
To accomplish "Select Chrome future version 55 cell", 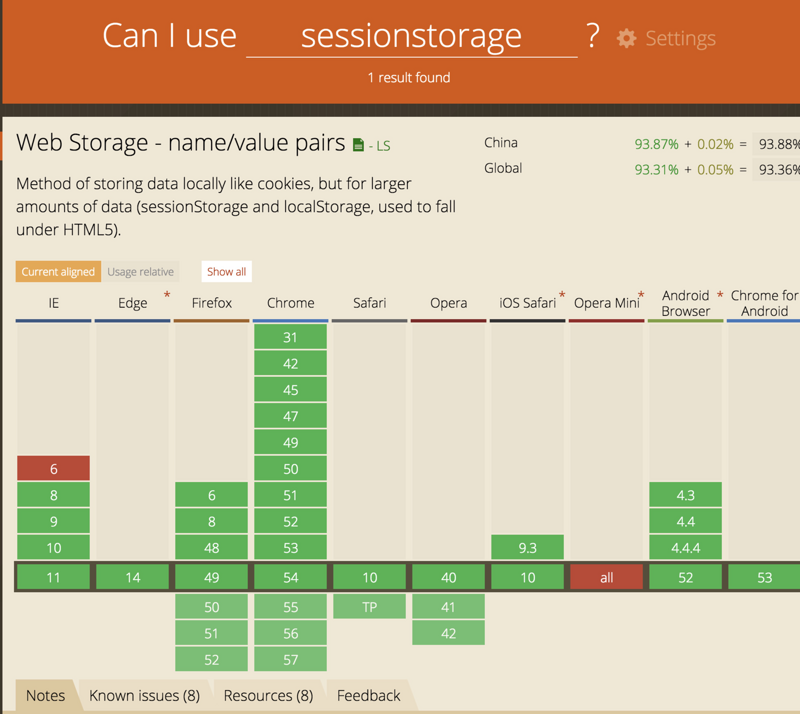I will [x=290, y=607].
